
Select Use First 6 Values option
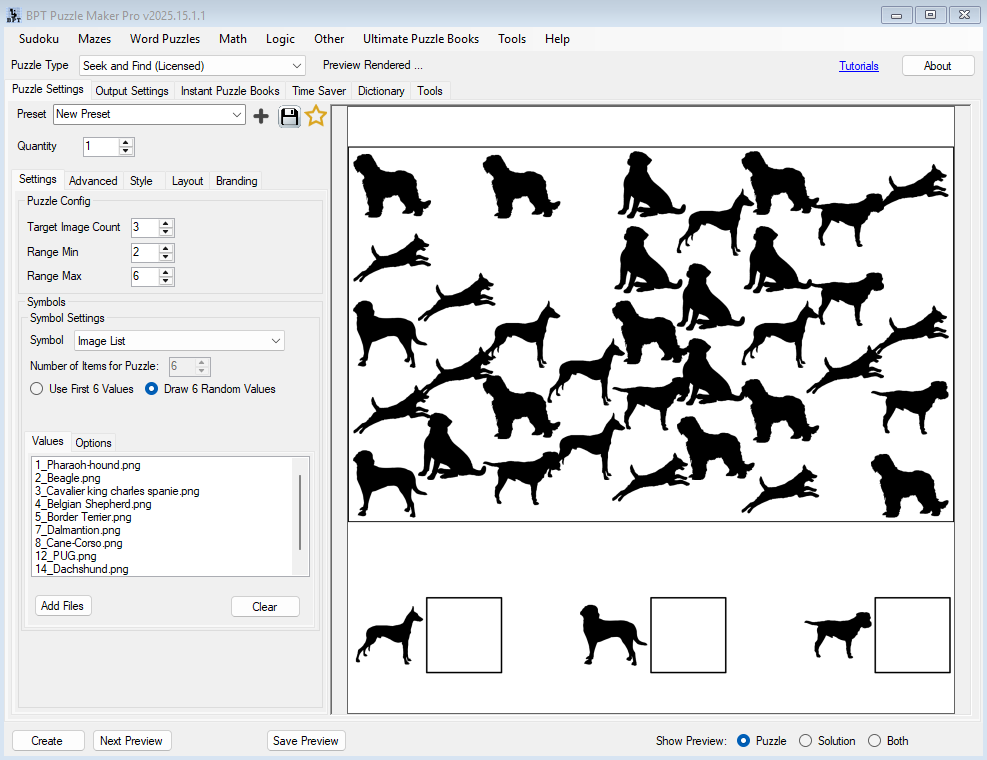coord(37,389)
